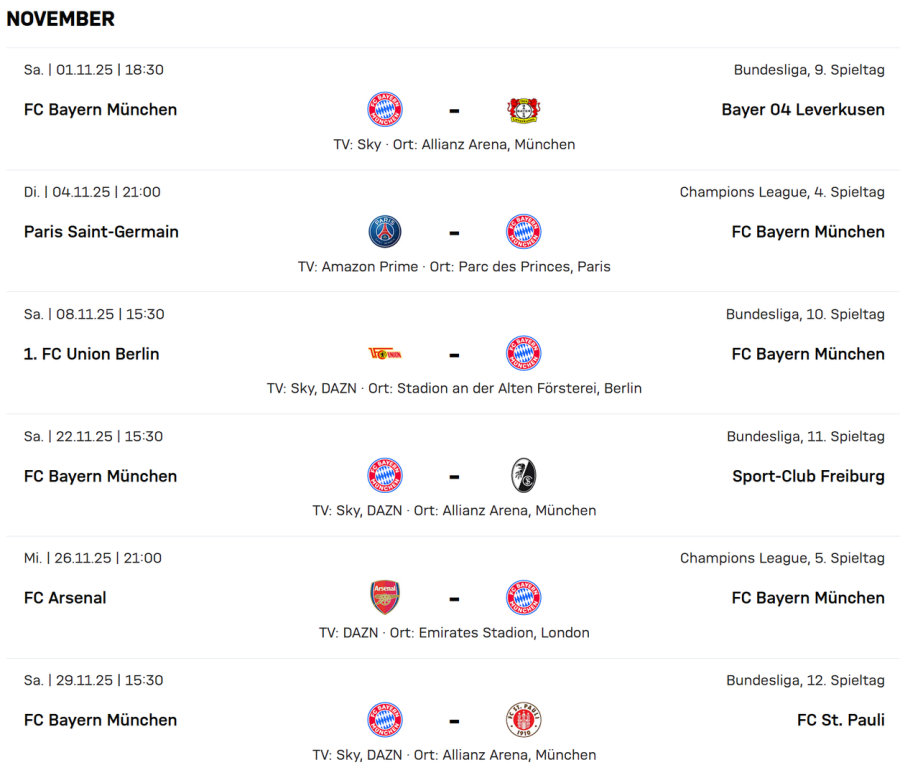This screenshot has width=900, height=775.
Task: Click the 1. FC Union Berlin logo
Action: [385, 354]
